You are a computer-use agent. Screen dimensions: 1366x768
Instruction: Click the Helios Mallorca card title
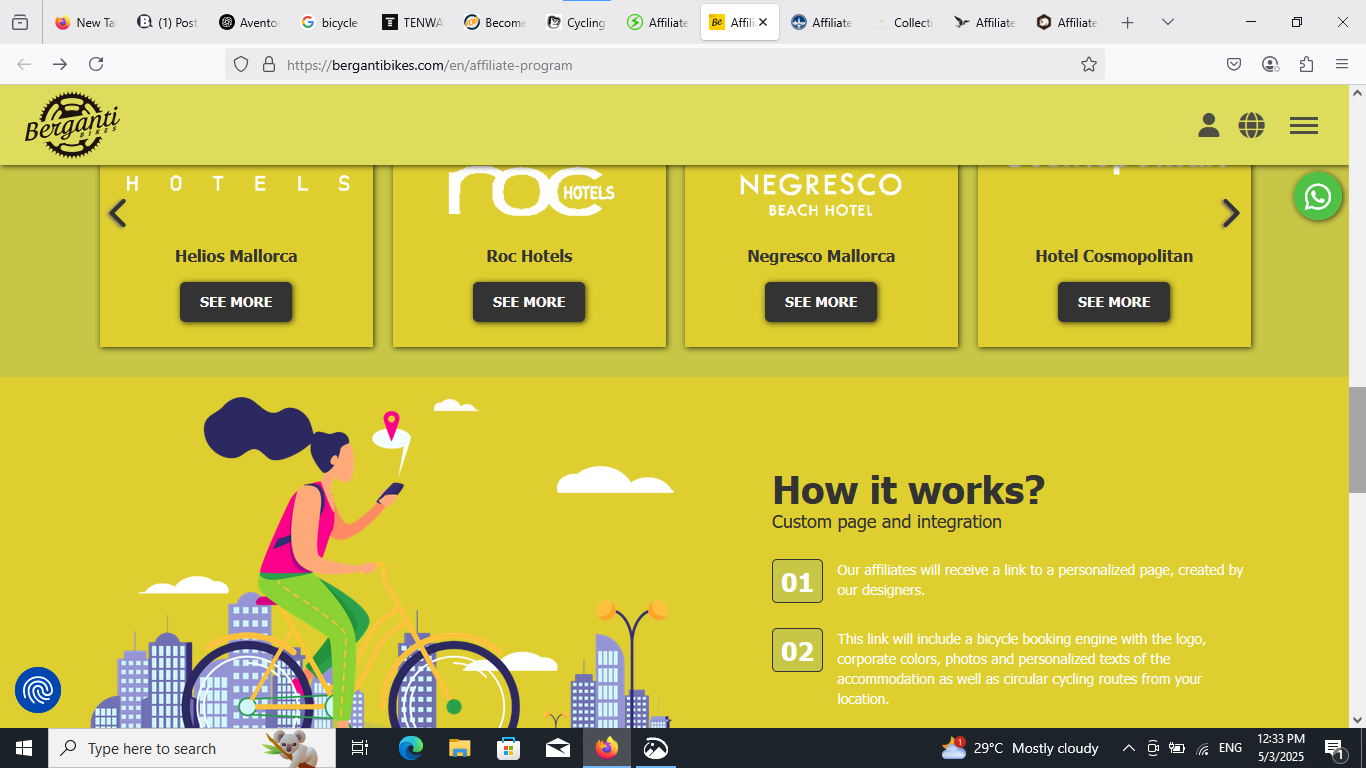(x=236, y=256)
